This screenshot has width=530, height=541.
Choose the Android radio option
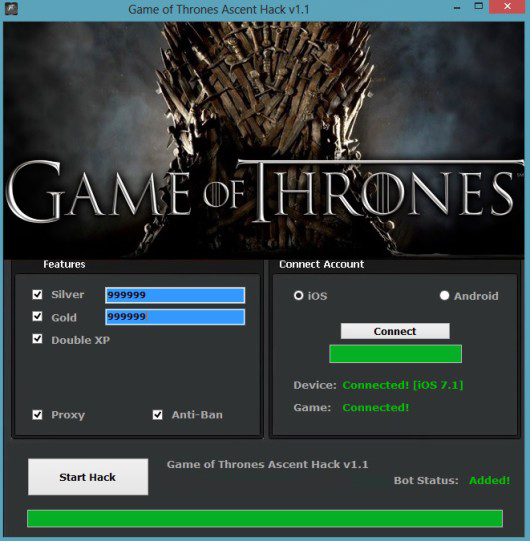coord(444,295)
